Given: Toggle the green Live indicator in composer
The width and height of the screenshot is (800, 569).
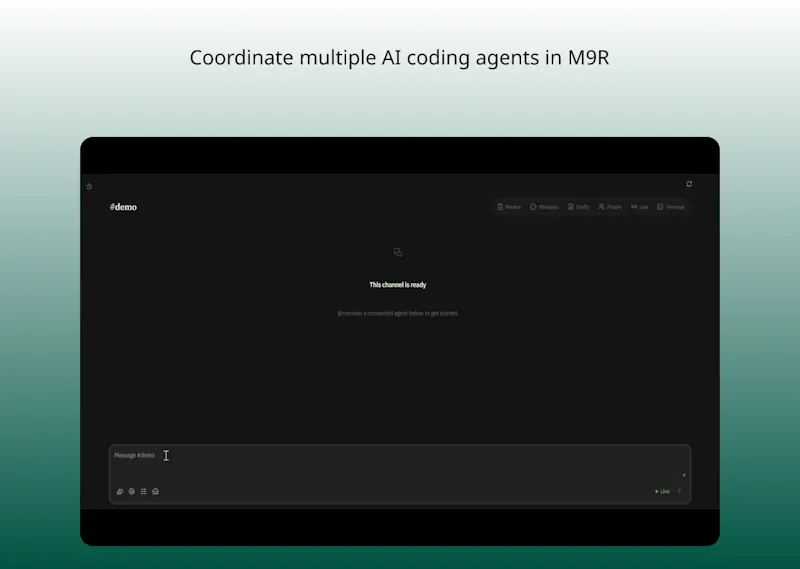Looking at the screenshot, I should click(x=662, y=491).
